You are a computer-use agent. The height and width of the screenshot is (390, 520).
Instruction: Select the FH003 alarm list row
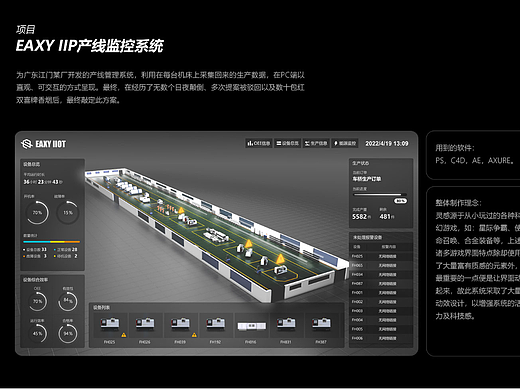(381, 311)
